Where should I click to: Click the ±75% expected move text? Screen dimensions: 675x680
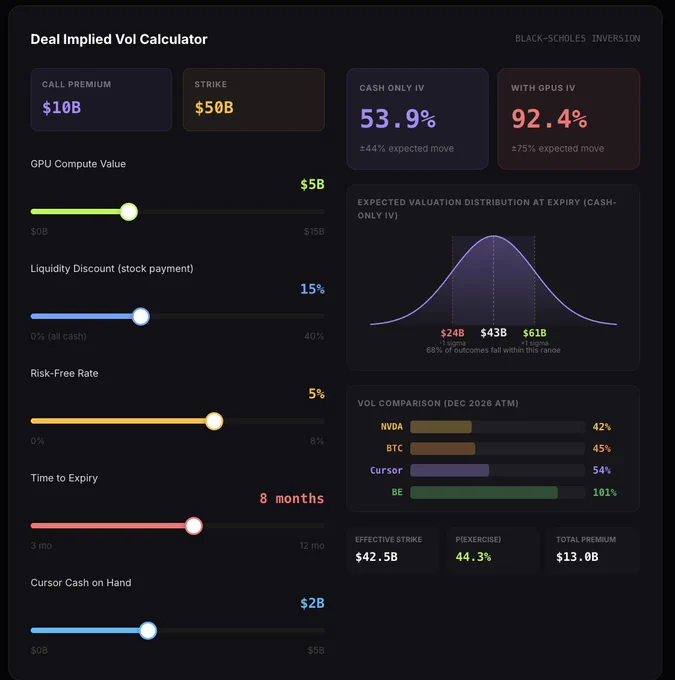(x=557, y=148)
